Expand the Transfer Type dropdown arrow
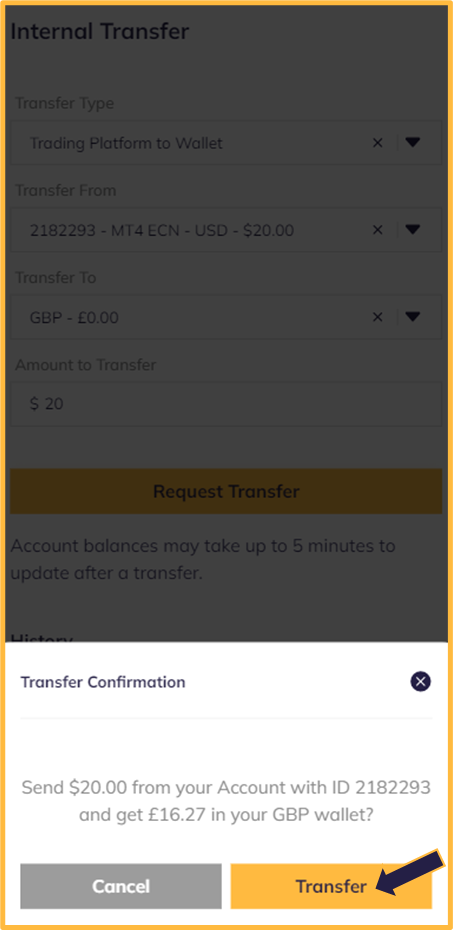Viewport: 453px width, 930px height. (x=413, y=143)
